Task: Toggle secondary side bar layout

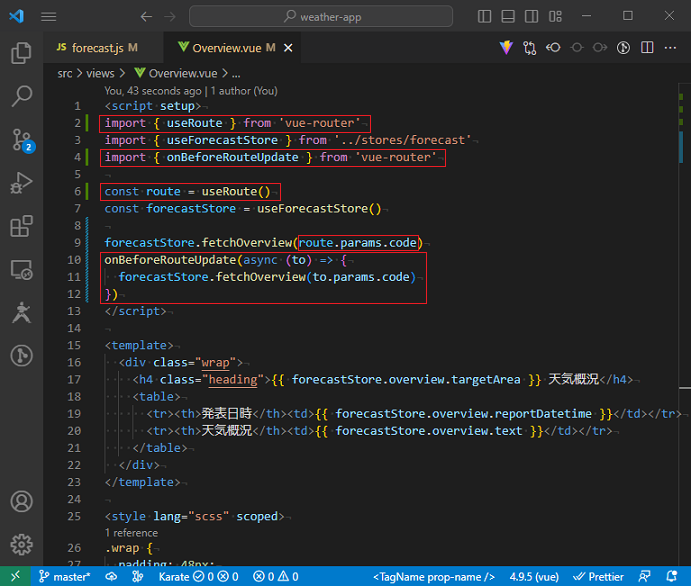Action: pos(531,17)
